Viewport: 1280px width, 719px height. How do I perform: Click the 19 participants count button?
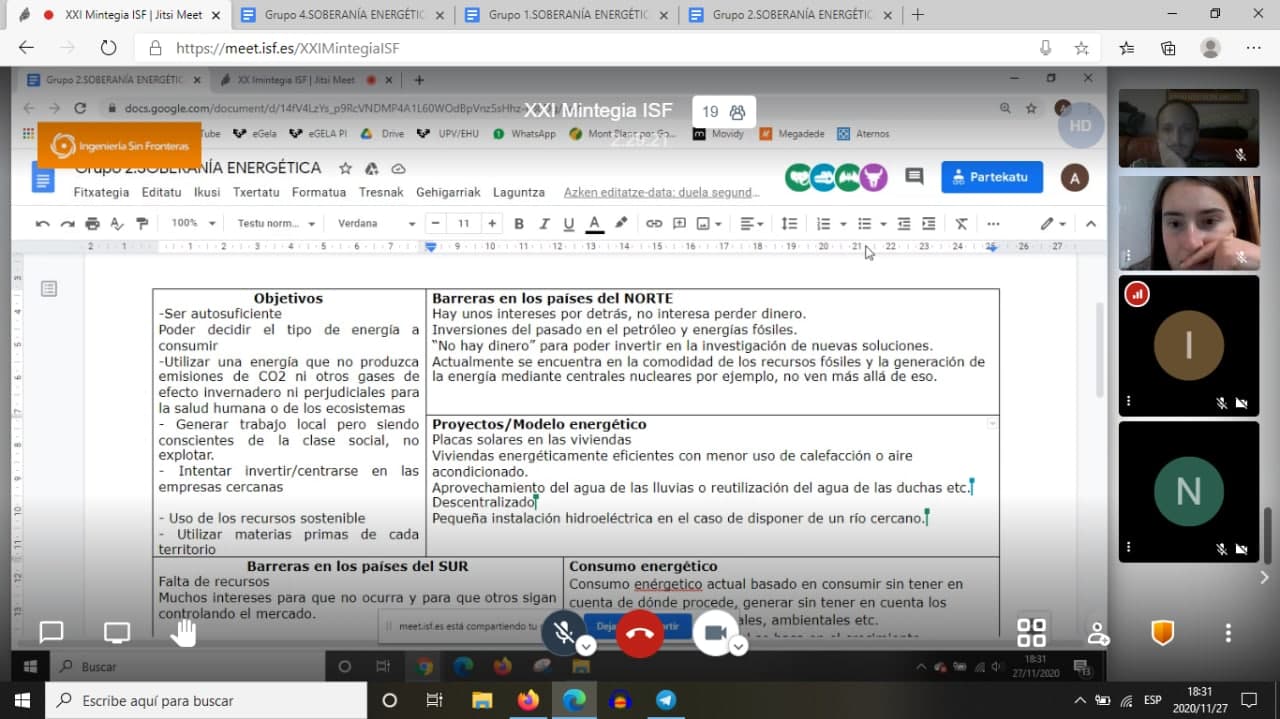(x=723, y=112)
